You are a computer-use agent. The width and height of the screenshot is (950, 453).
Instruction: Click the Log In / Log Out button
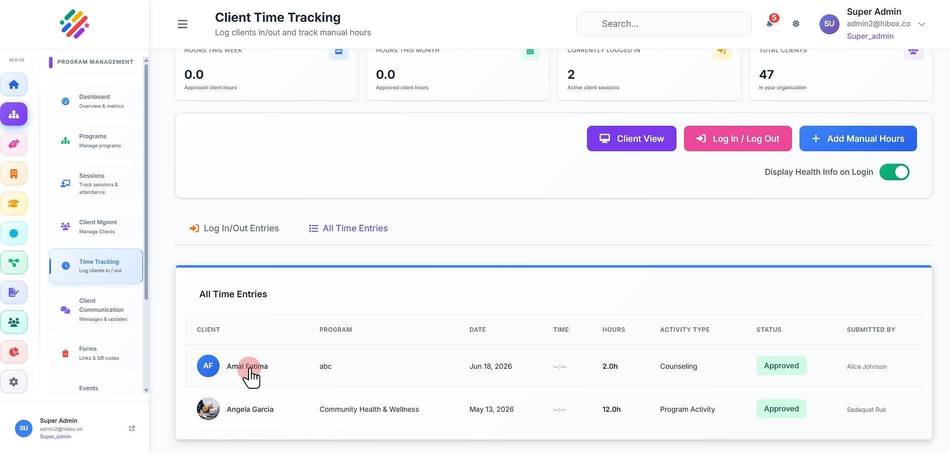point(738,139)
